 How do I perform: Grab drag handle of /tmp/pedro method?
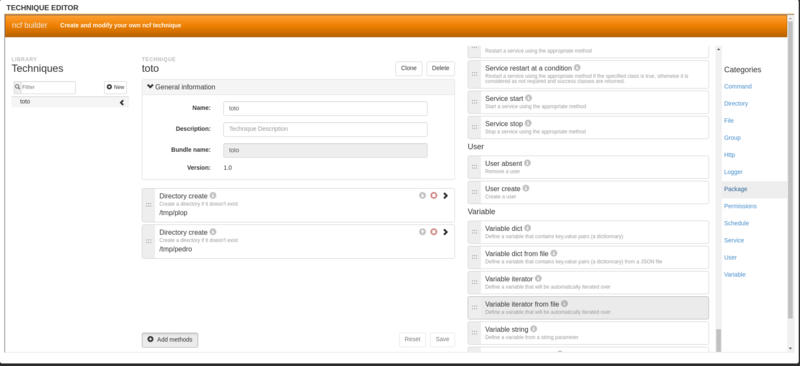148,241
